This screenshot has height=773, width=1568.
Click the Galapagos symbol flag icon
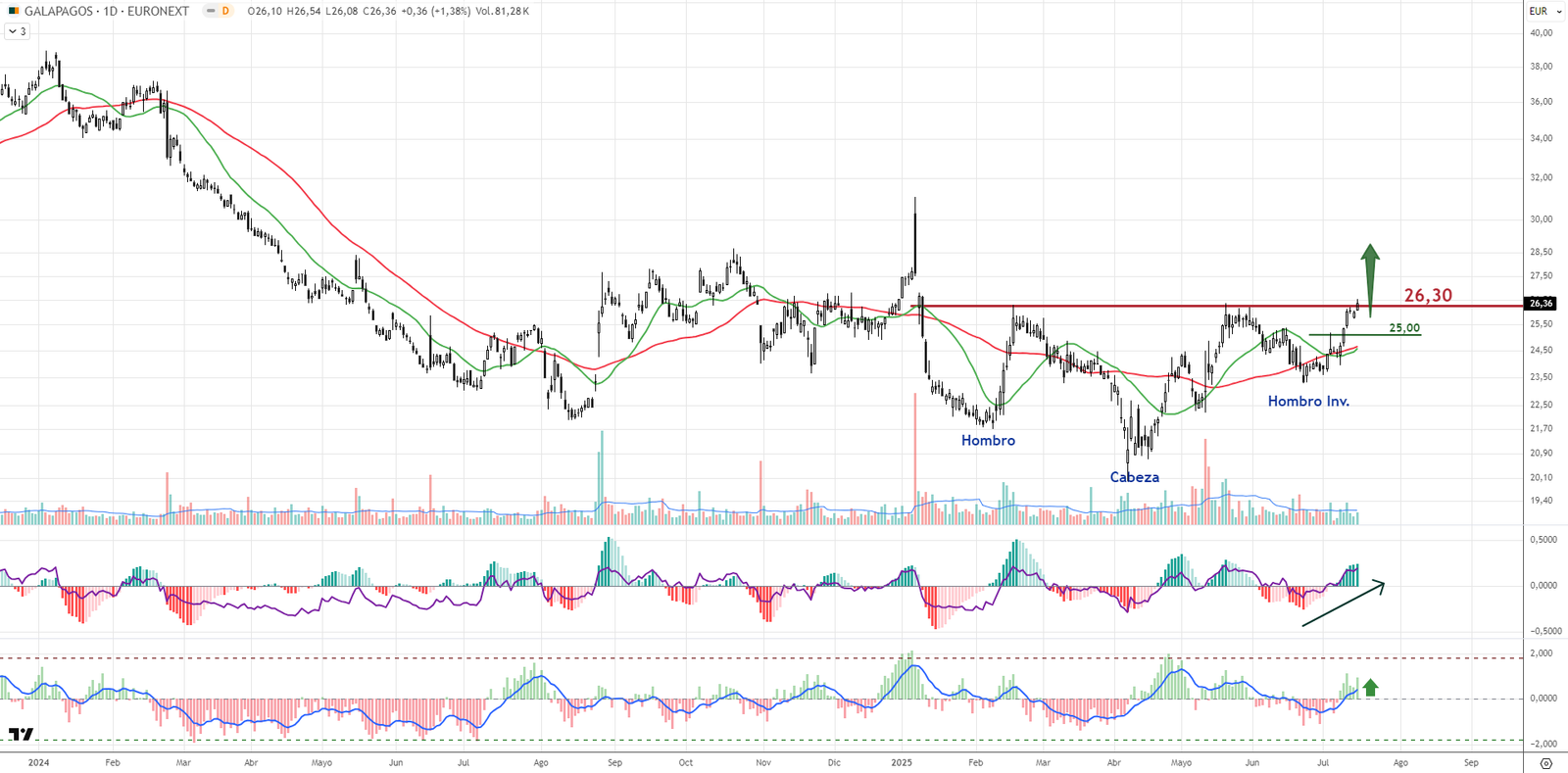click(x=14, y=11)
